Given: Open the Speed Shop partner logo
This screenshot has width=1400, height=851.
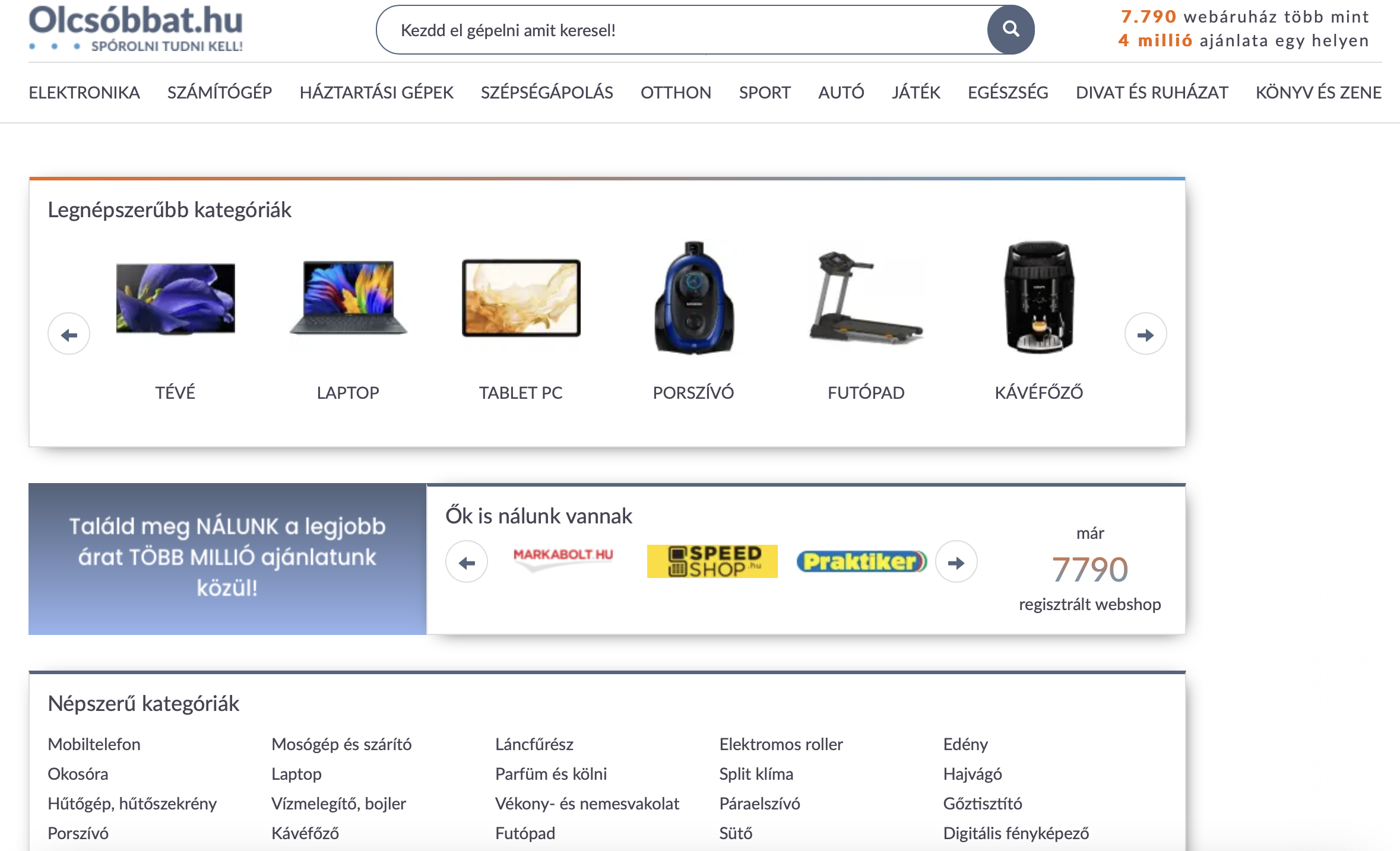Looking at the screenshot, I should click(712, 561).
